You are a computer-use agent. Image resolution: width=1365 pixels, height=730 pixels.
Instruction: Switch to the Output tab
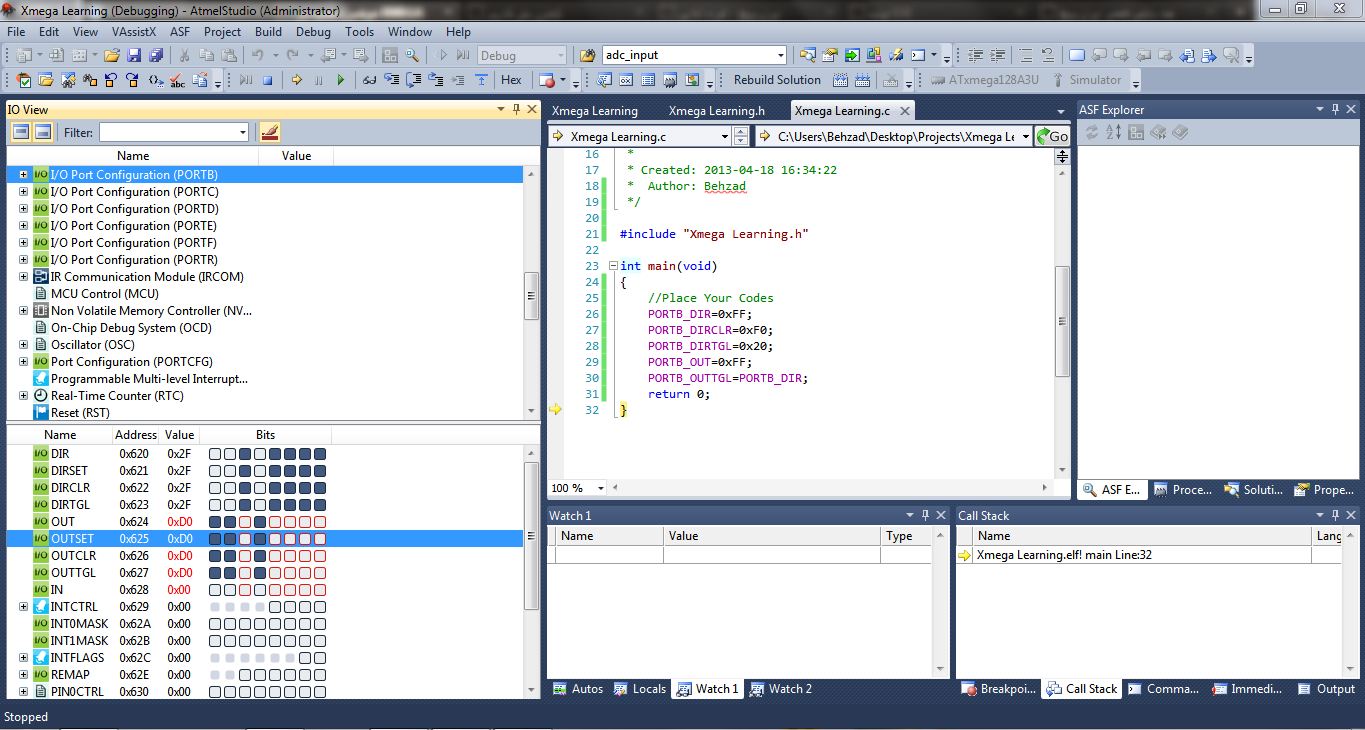pyautogui.click(x=1326, y=689)
